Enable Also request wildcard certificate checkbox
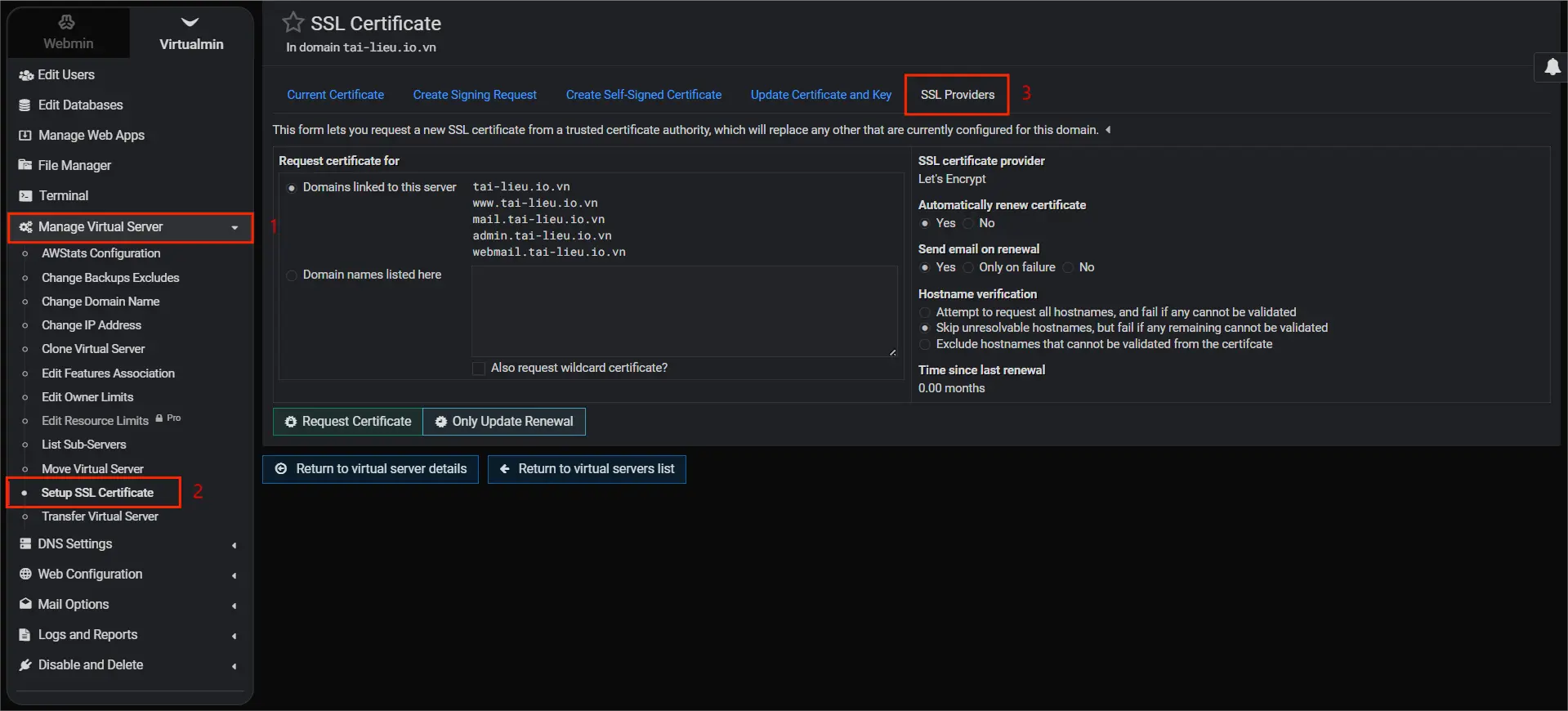 pos(479,369)
